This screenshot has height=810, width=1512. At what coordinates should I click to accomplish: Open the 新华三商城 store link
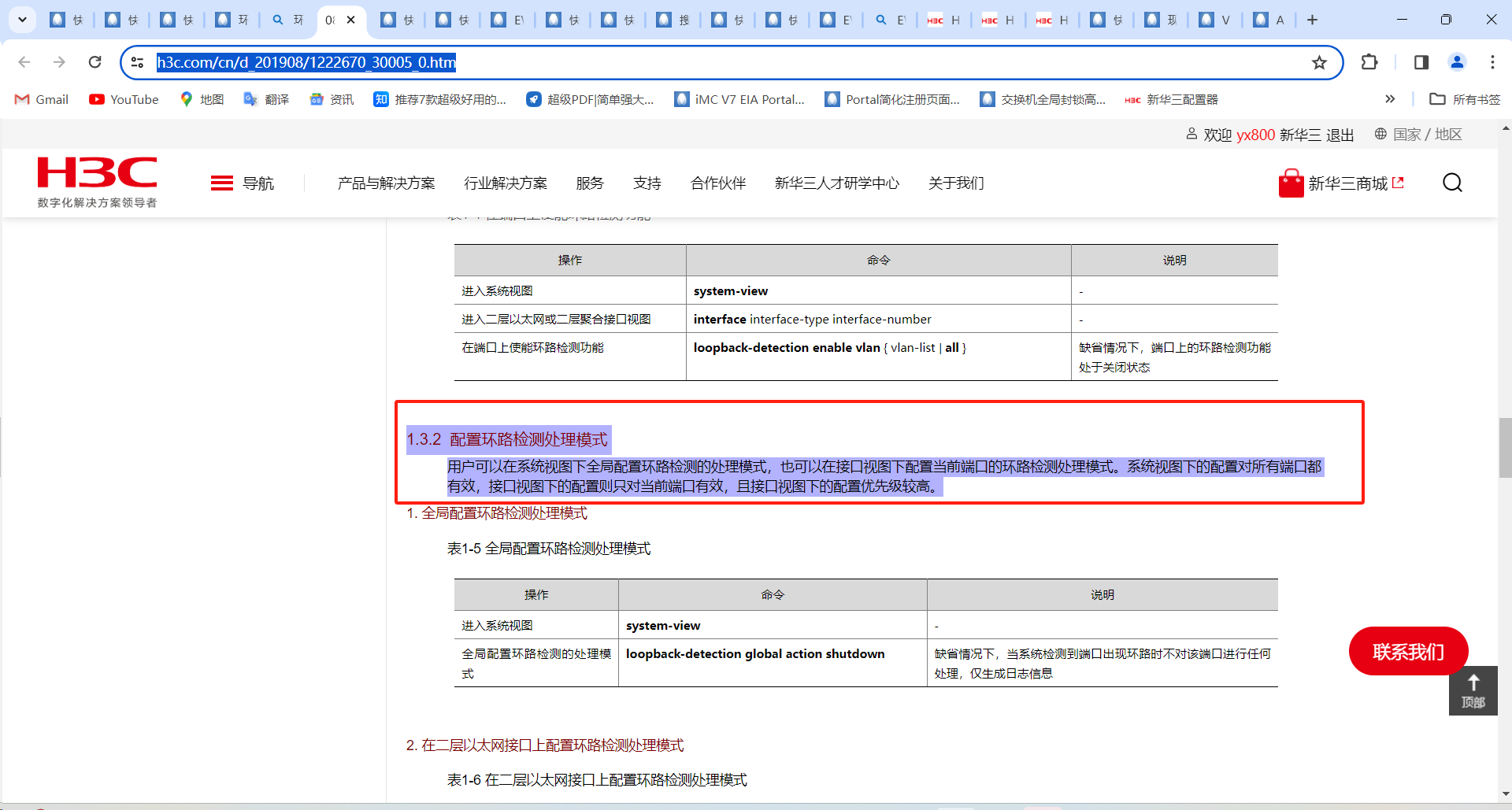click(1341, 183)
